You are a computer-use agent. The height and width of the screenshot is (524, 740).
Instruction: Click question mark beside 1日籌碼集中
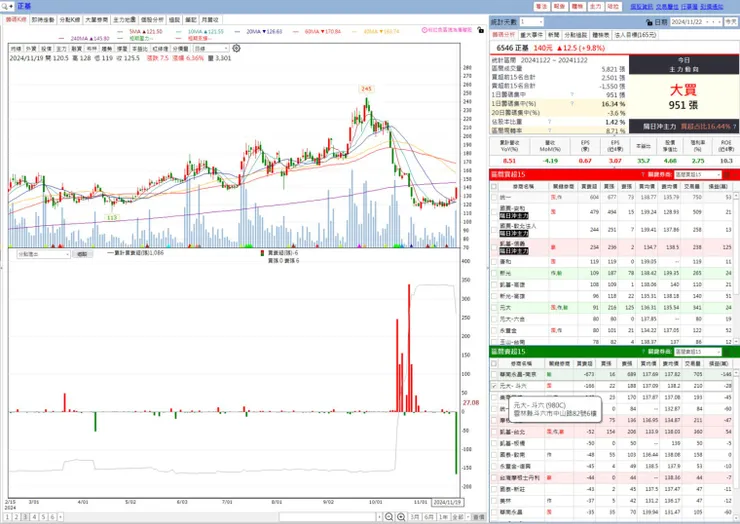pyautogui.click(x=572, y=94)
